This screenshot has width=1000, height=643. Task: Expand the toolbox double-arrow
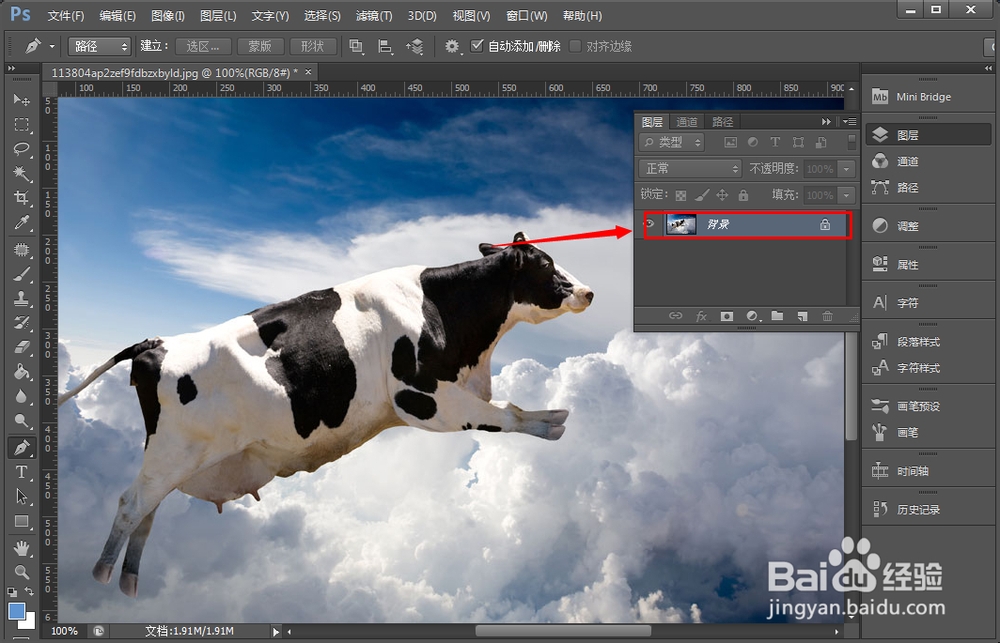pos(11,68)
